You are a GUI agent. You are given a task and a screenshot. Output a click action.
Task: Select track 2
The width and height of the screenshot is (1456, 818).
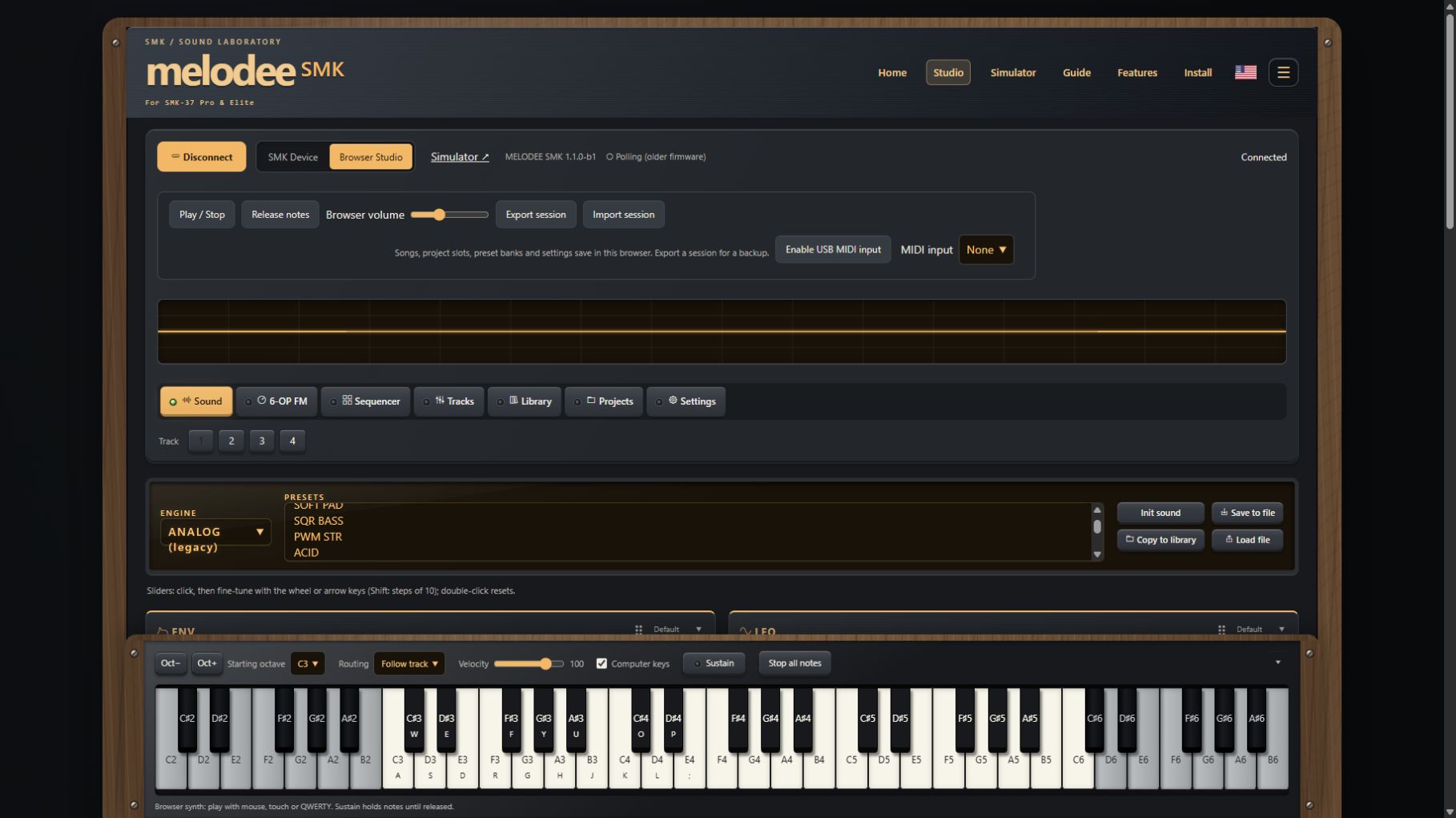pyautogui.click(x=231, y=441)
